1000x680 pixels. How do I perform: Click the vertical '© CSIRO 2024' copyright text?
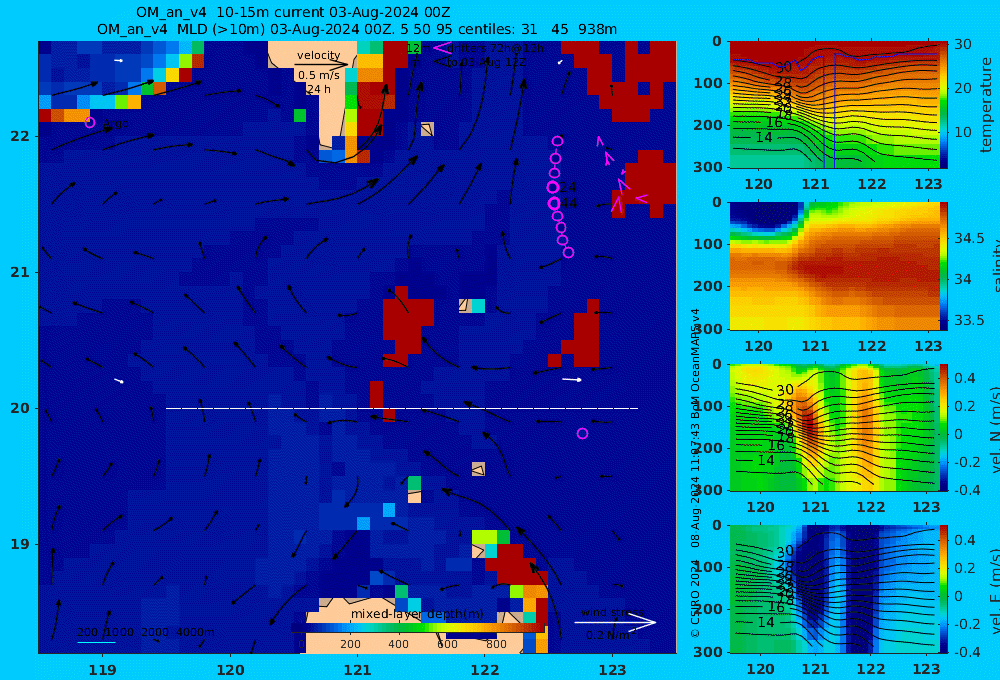[695, 598]
